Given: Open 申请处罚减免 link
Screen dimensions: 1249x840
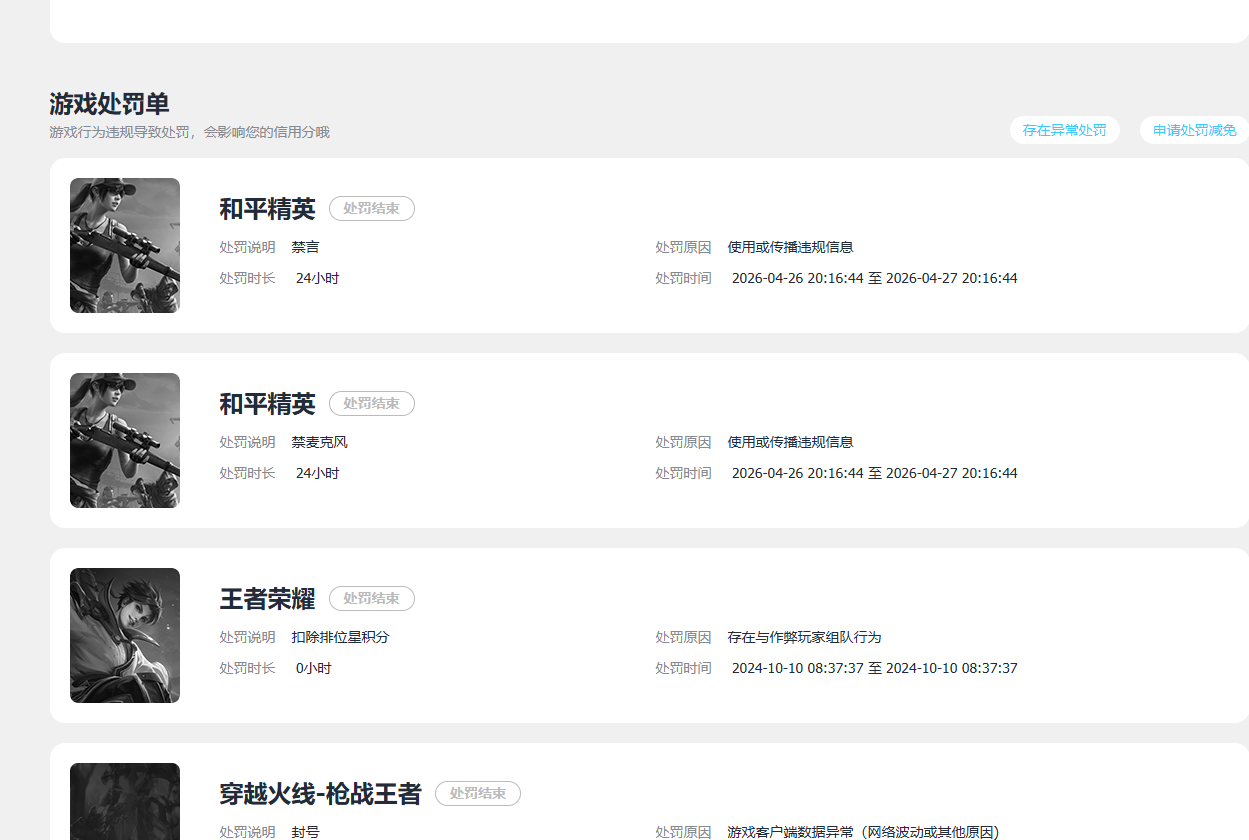Looking at the screenshot, I should pyautogui.click(x=1194, y=130).
